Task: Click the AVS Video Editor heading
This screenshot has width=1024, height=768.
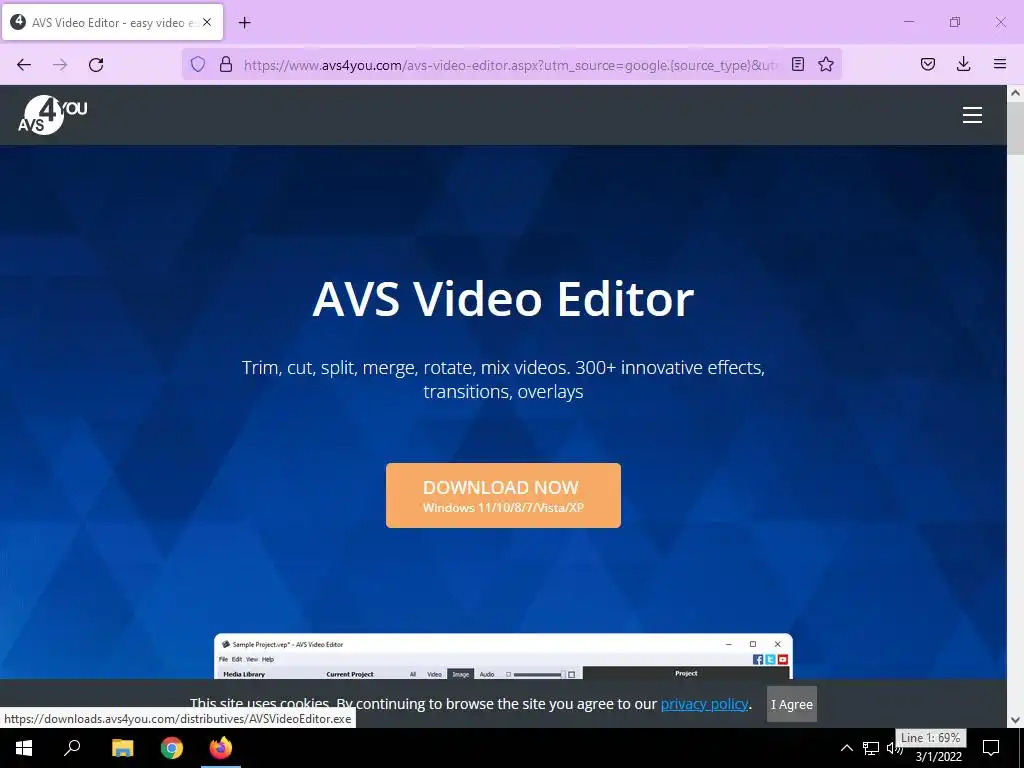Action: [x=504, y=299]
